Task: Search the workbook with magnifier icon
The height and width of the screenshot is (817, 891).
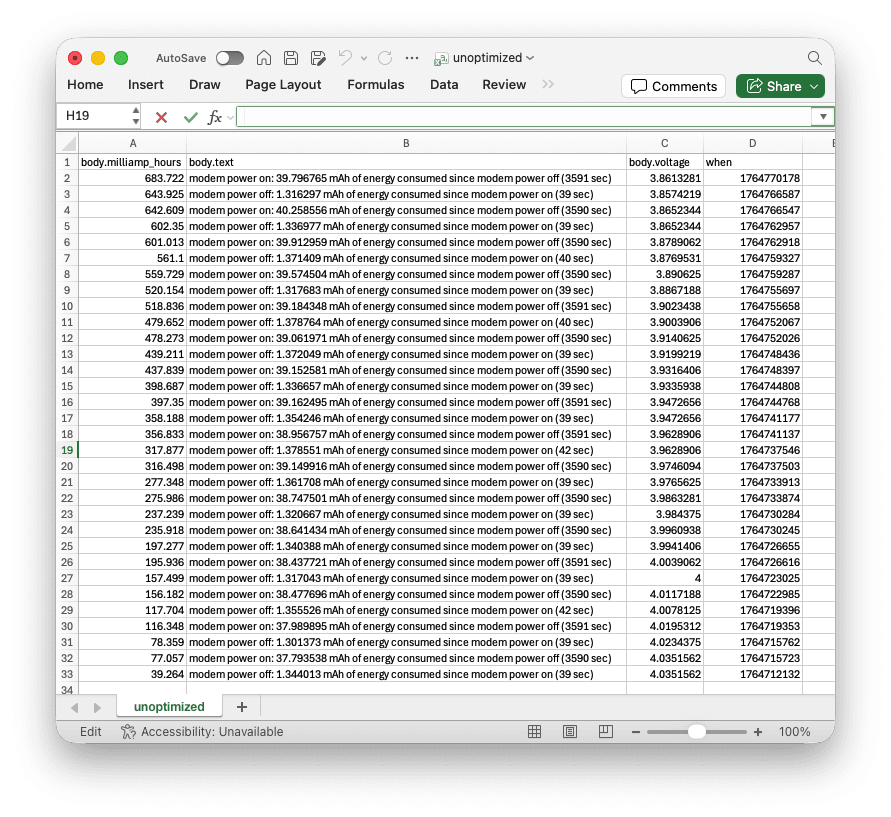Action: coord(814,58)
